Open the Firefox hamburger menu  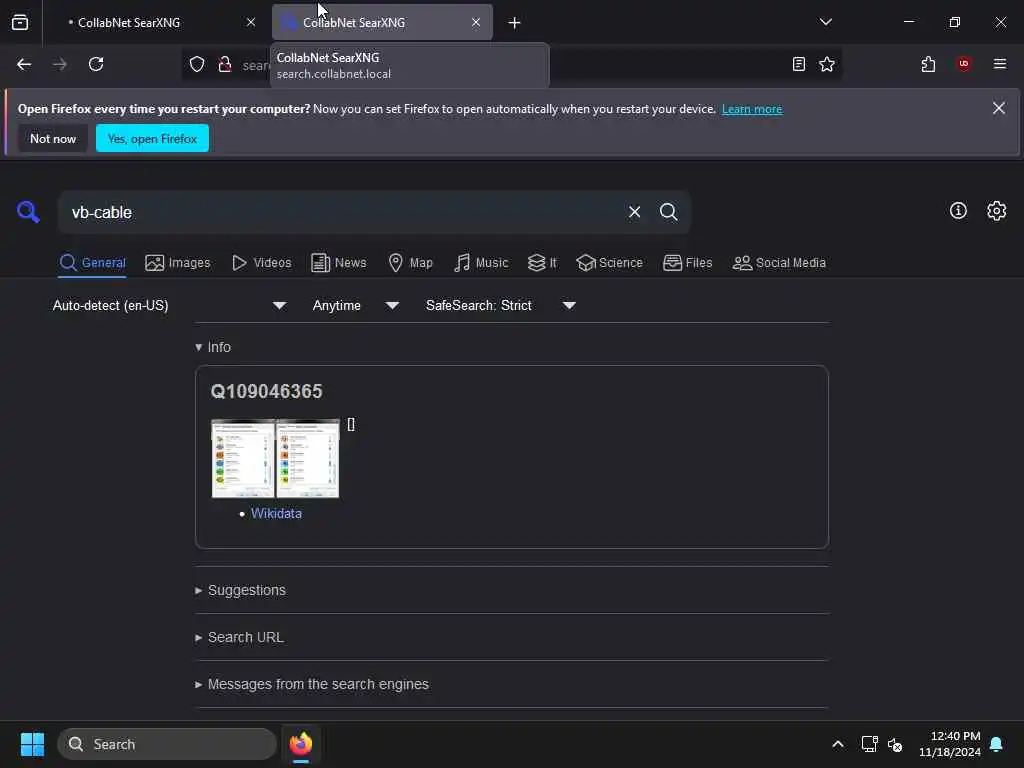(999, 64)
